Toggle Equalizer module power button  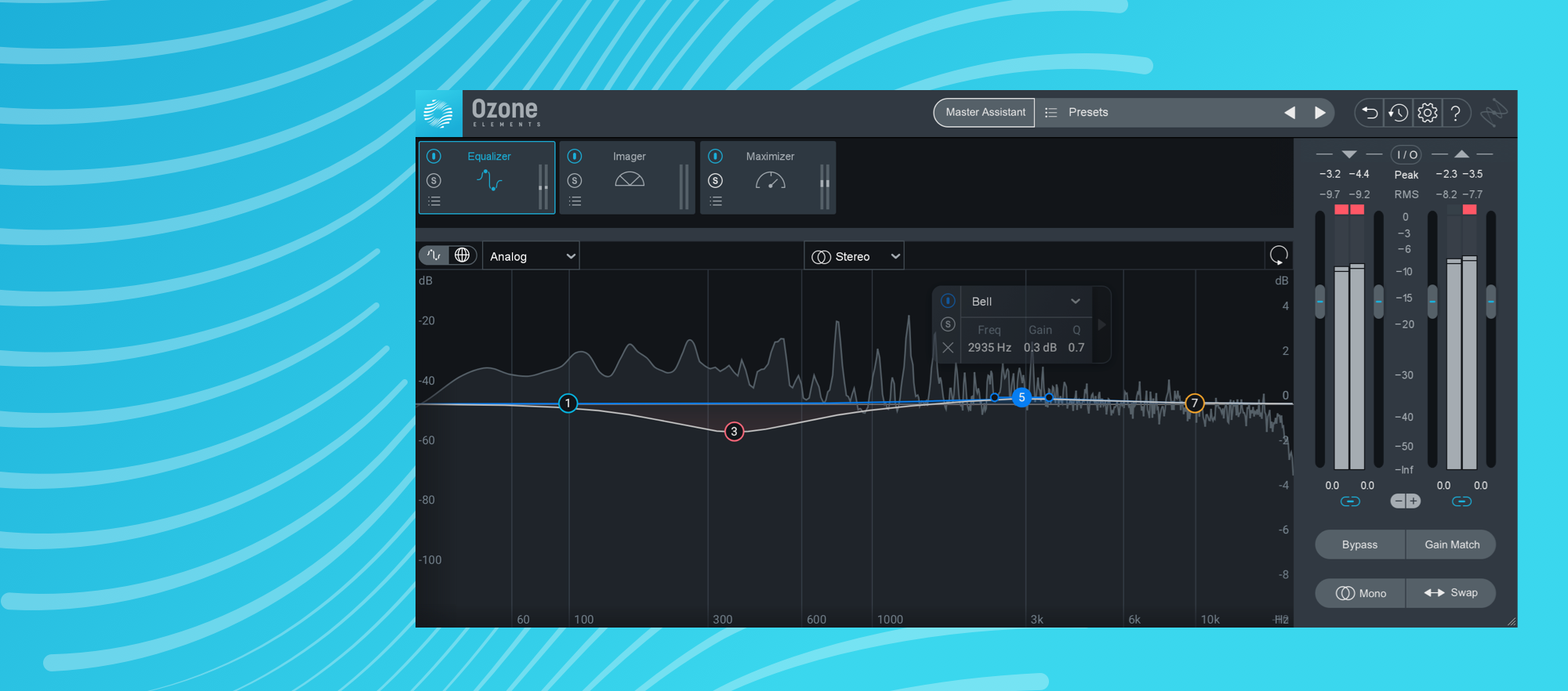click(x=434, y=156)
